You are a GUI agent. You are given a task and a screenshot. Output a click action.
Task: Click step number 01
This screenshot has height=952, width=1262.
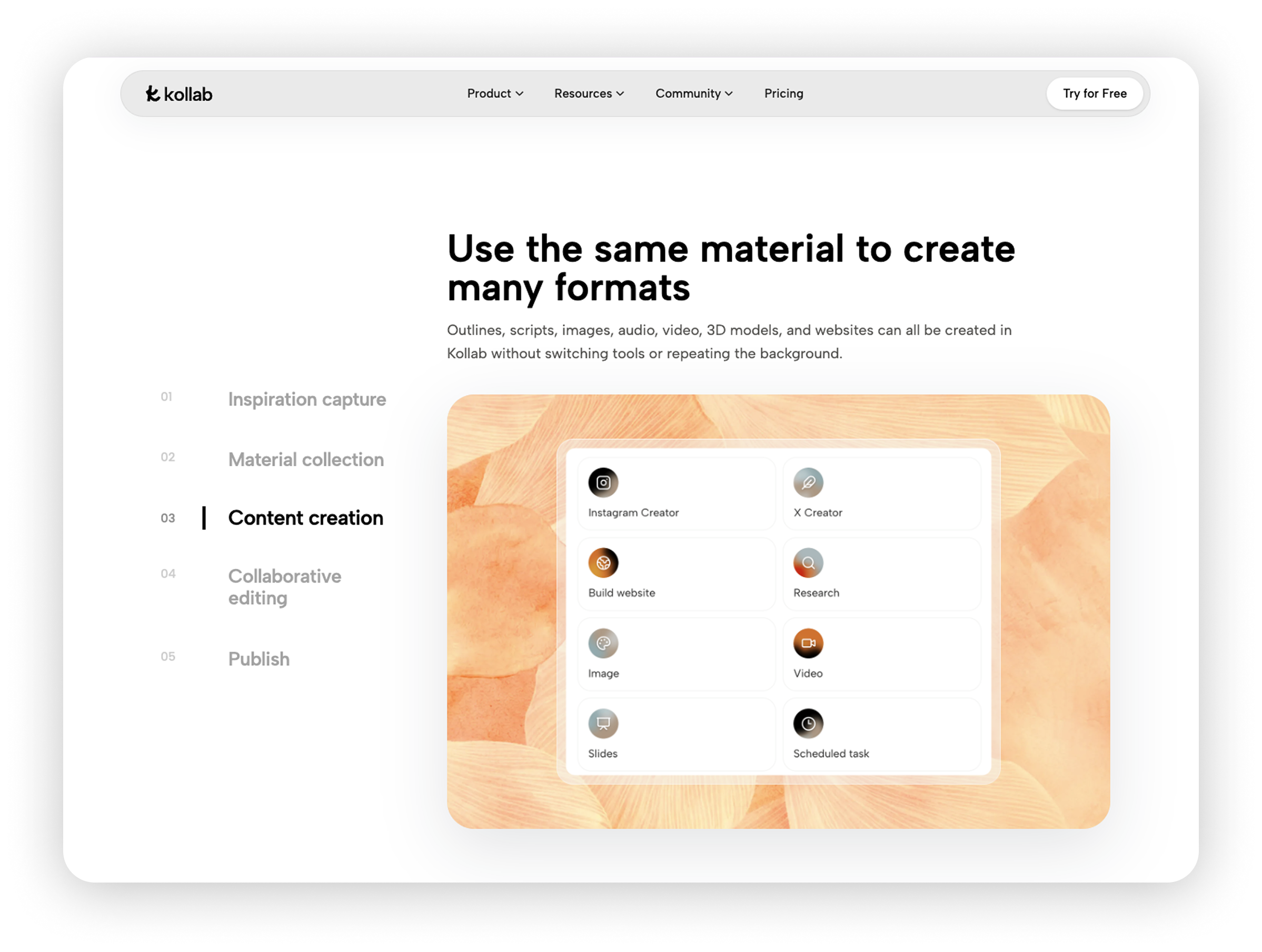point(166,396)
